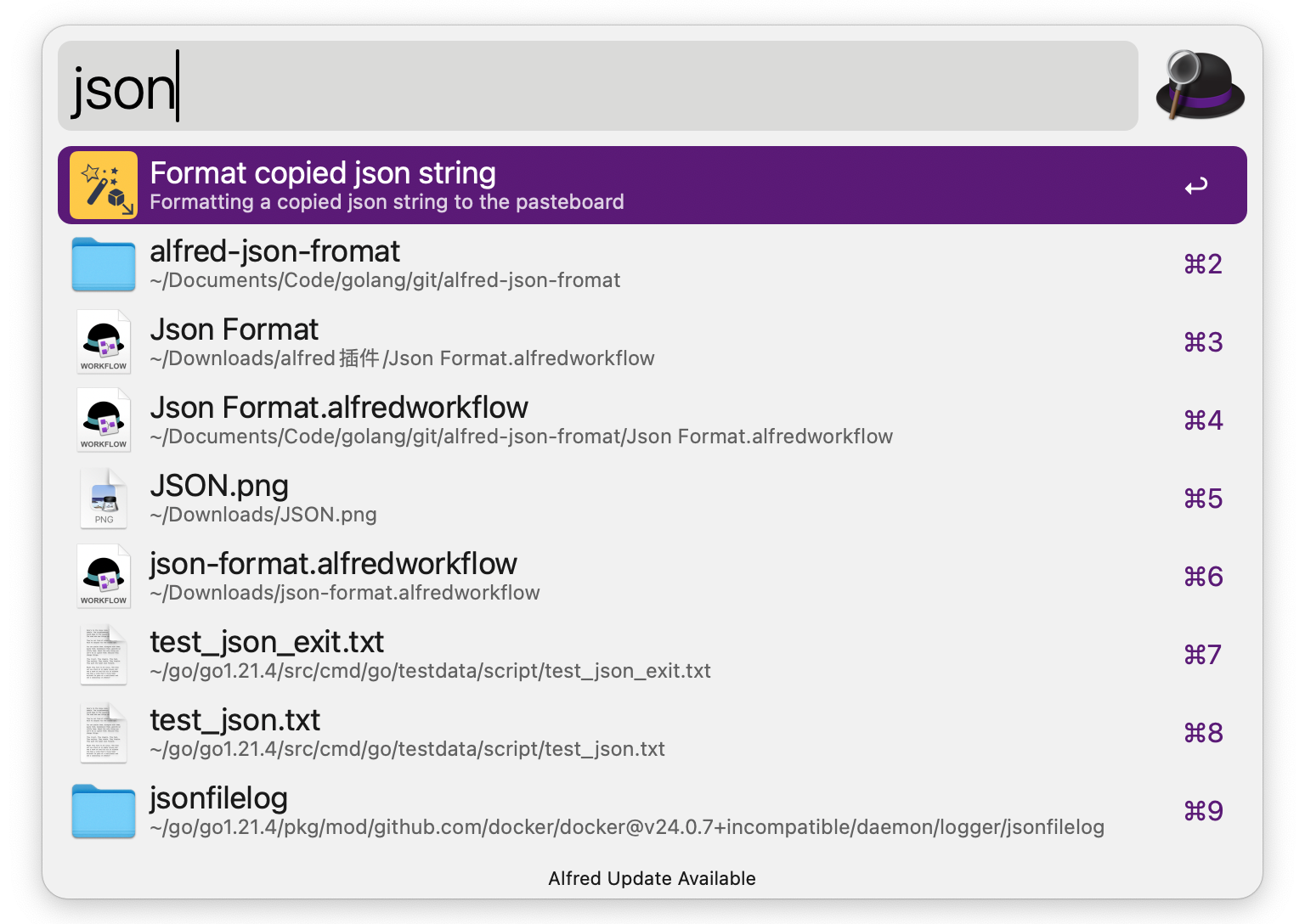Screen dimensions: 1305x924
Task: Click the blue folder icon for alfred-json-fromat
Action: [104, 264]
